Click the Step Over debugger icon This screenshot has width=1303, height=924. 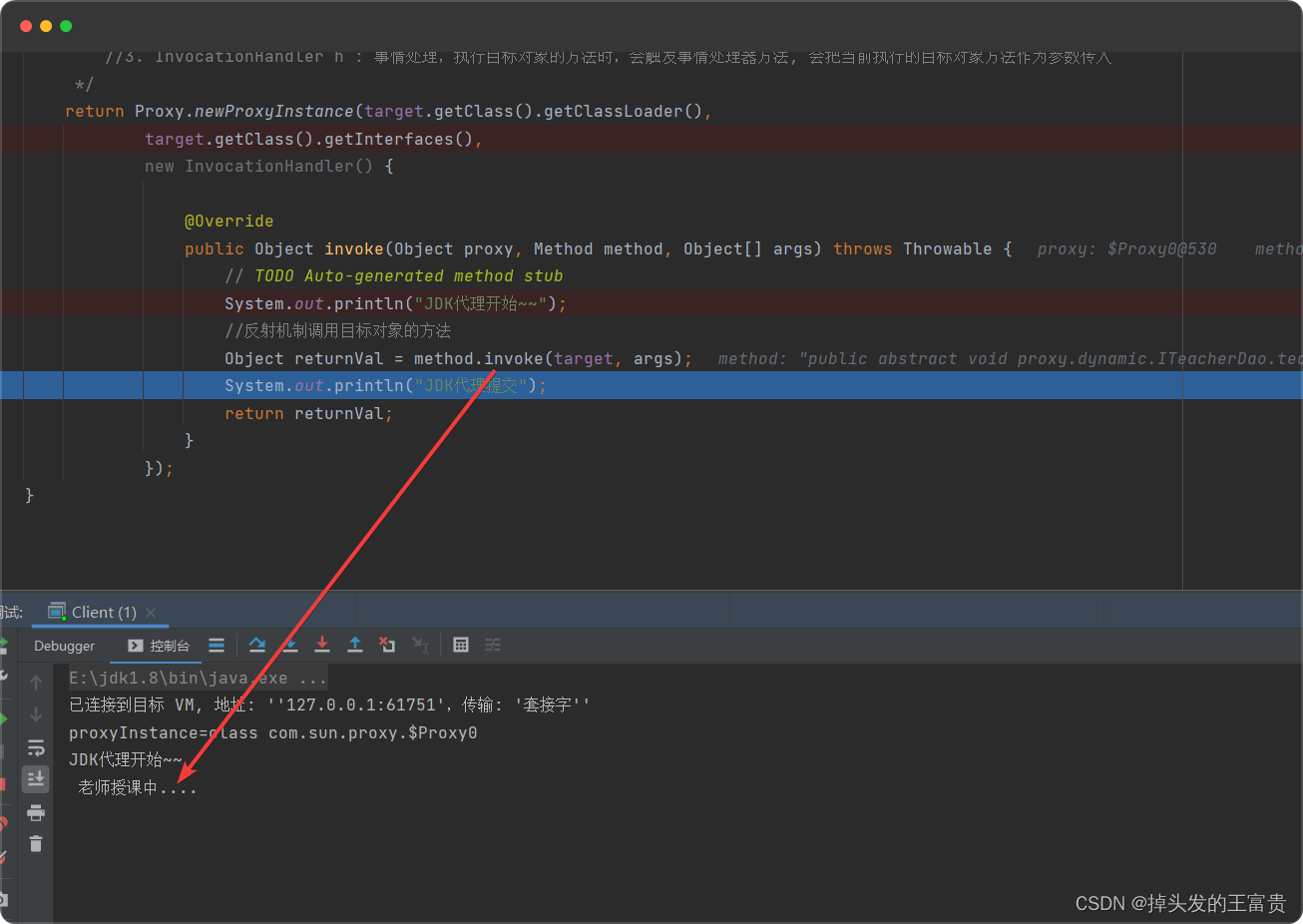pos(257,646)
